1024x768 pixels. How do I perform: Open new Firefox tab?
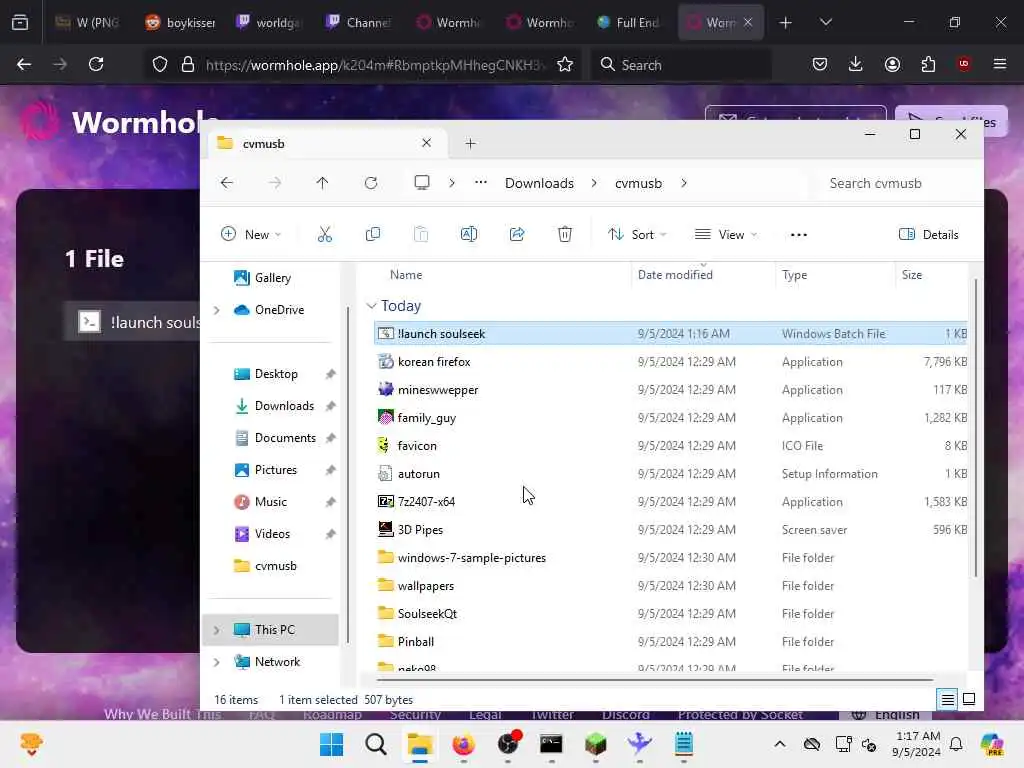(x=786, y=22)
